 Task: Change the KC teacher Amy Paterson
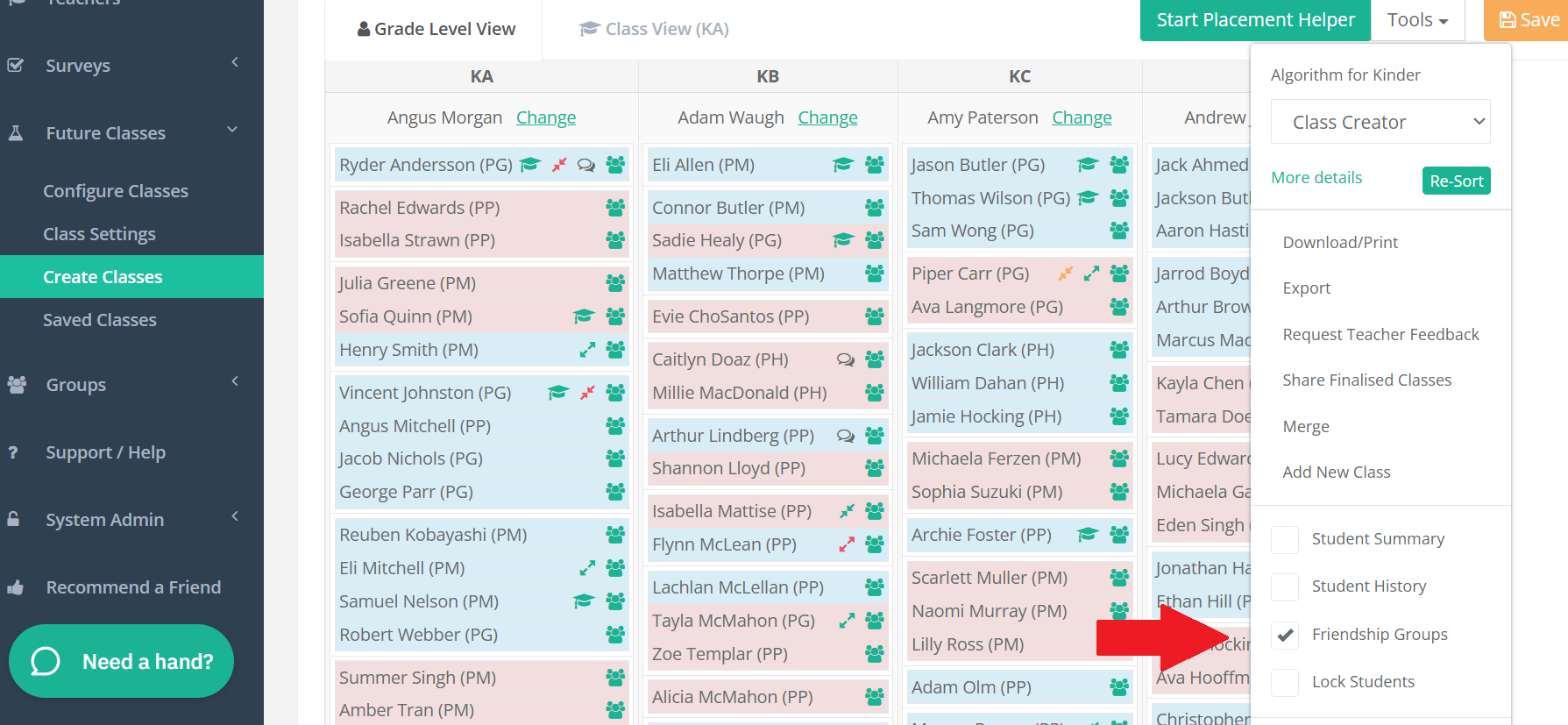pyautogui.click(x=1082, y=117)
